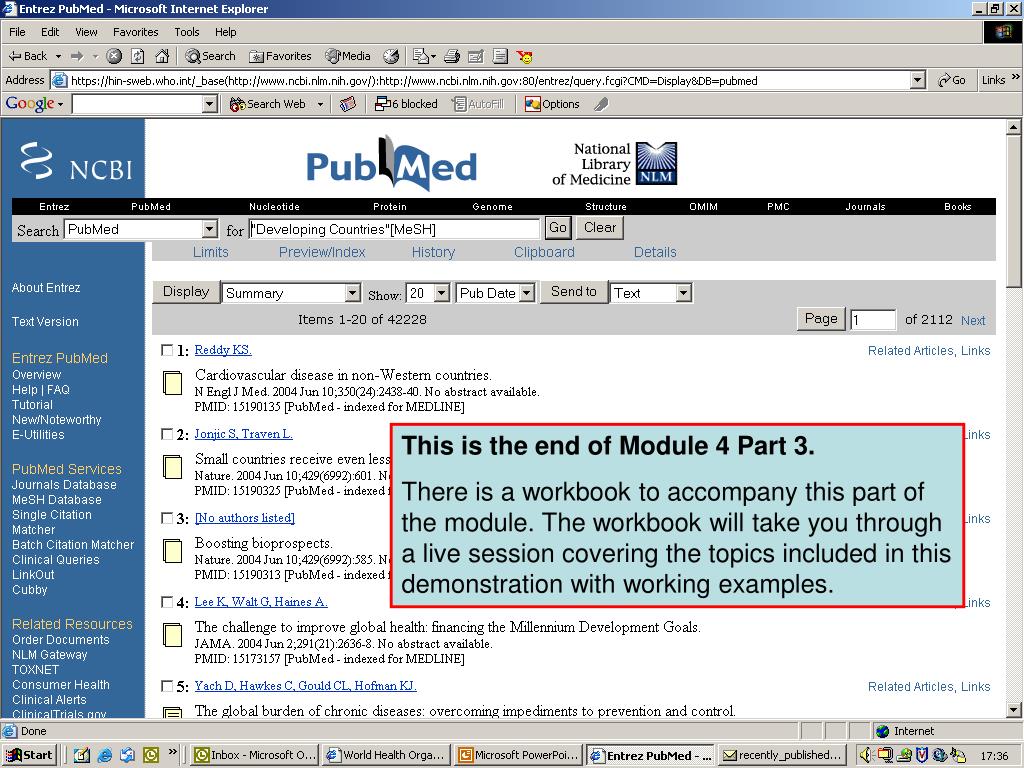The image size is (1024, 768).
Task: Open the Search Web options dropdown arrow
Action: [x=320, y=104]
